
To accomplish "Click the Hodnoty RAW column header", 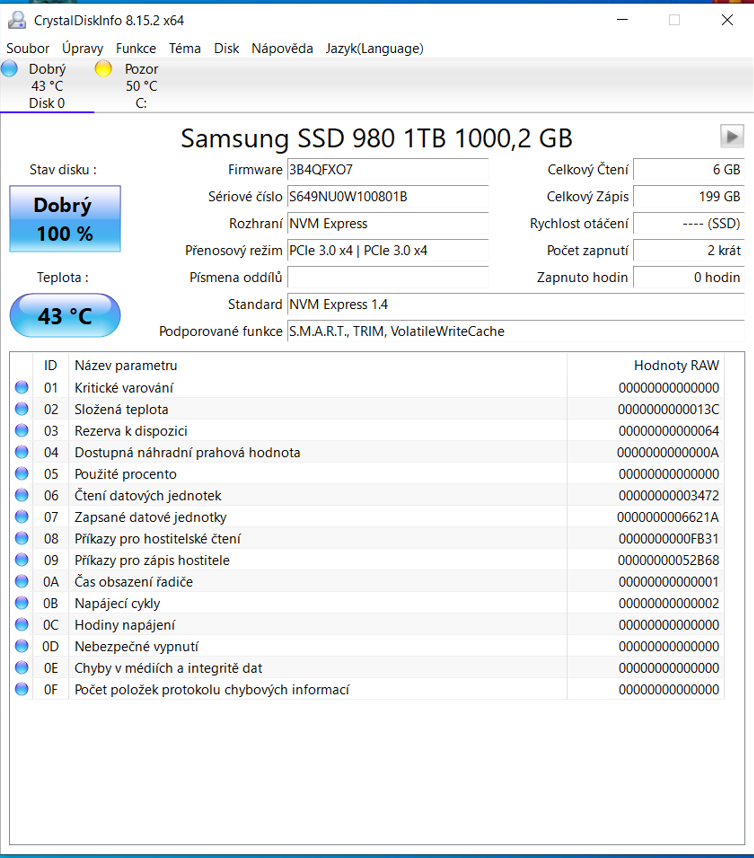I will click(646, 365).
